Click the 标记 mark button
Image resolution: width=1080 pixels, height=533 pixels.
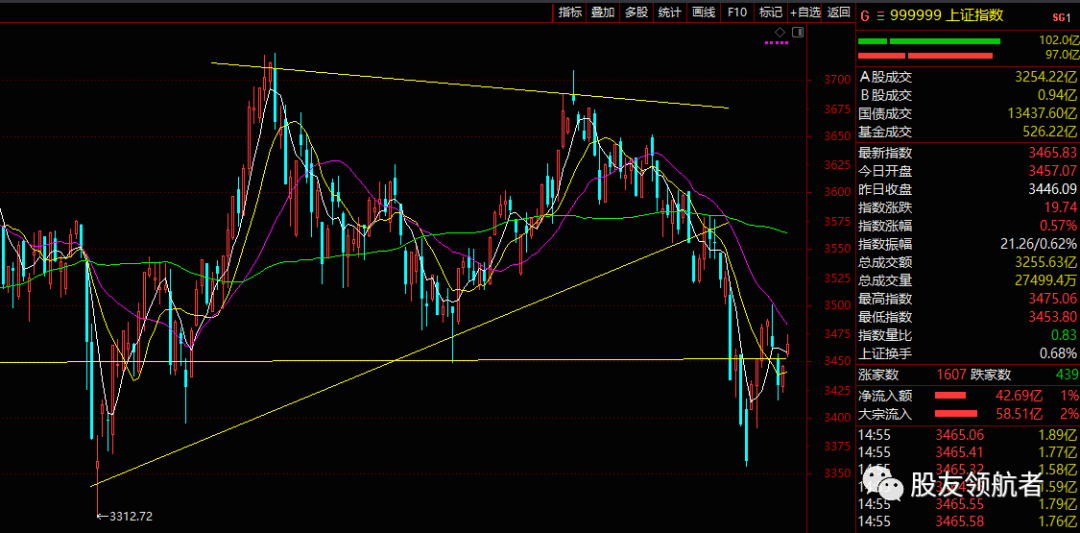coord(770,12)
